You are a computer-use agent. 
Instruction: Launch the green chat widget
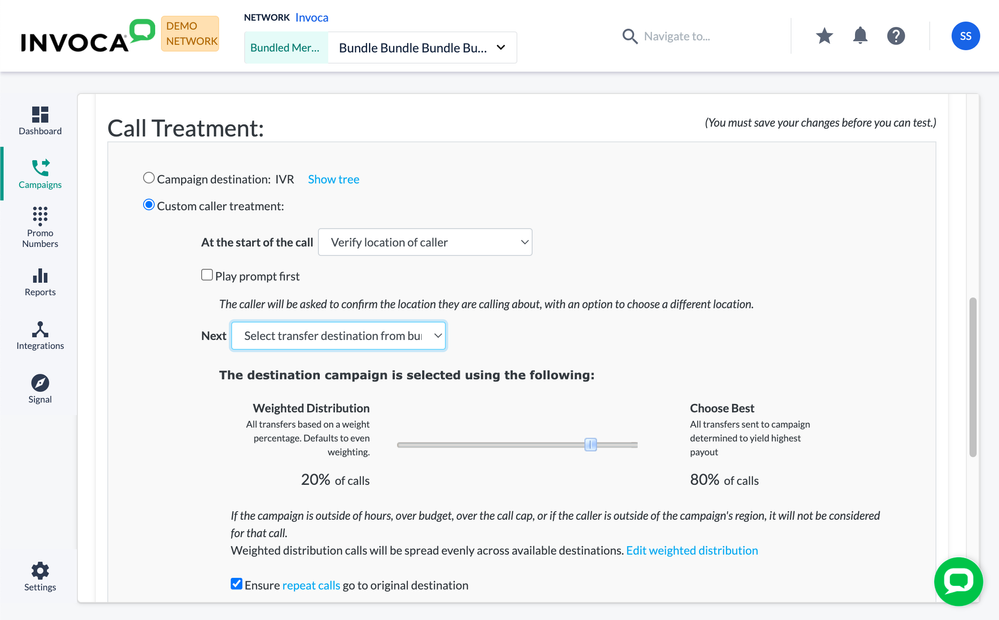[x=958, y=581]
